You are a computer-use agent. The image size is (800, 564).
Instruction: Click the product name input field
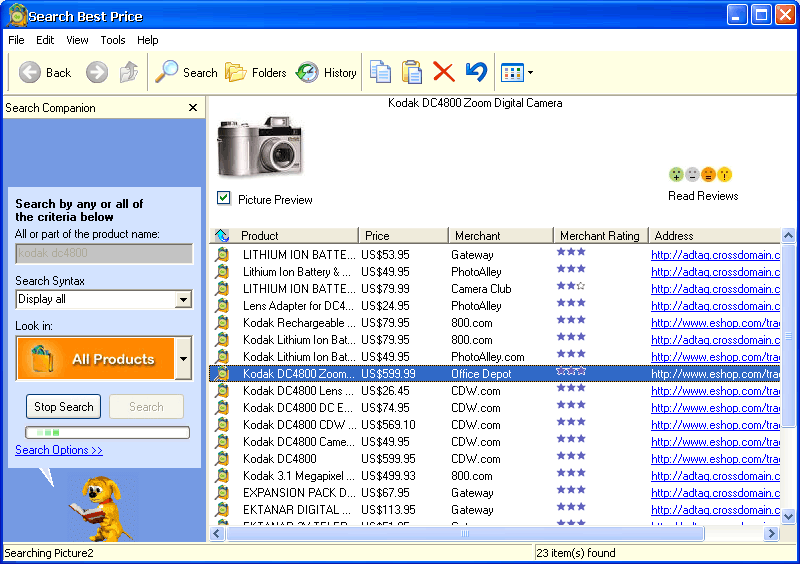[x=104, y=253]
